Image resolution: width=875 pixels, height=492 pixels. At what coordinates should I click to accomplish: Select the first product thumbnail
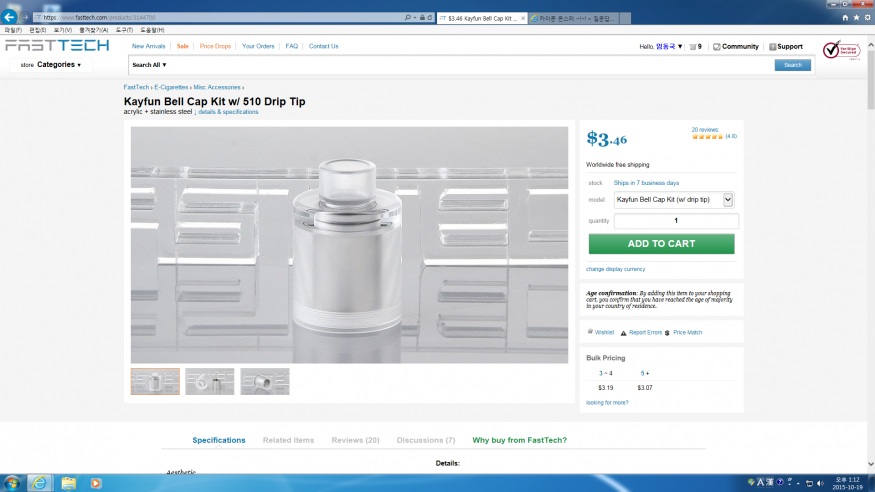pyautogui.click(x=155, y=382)
